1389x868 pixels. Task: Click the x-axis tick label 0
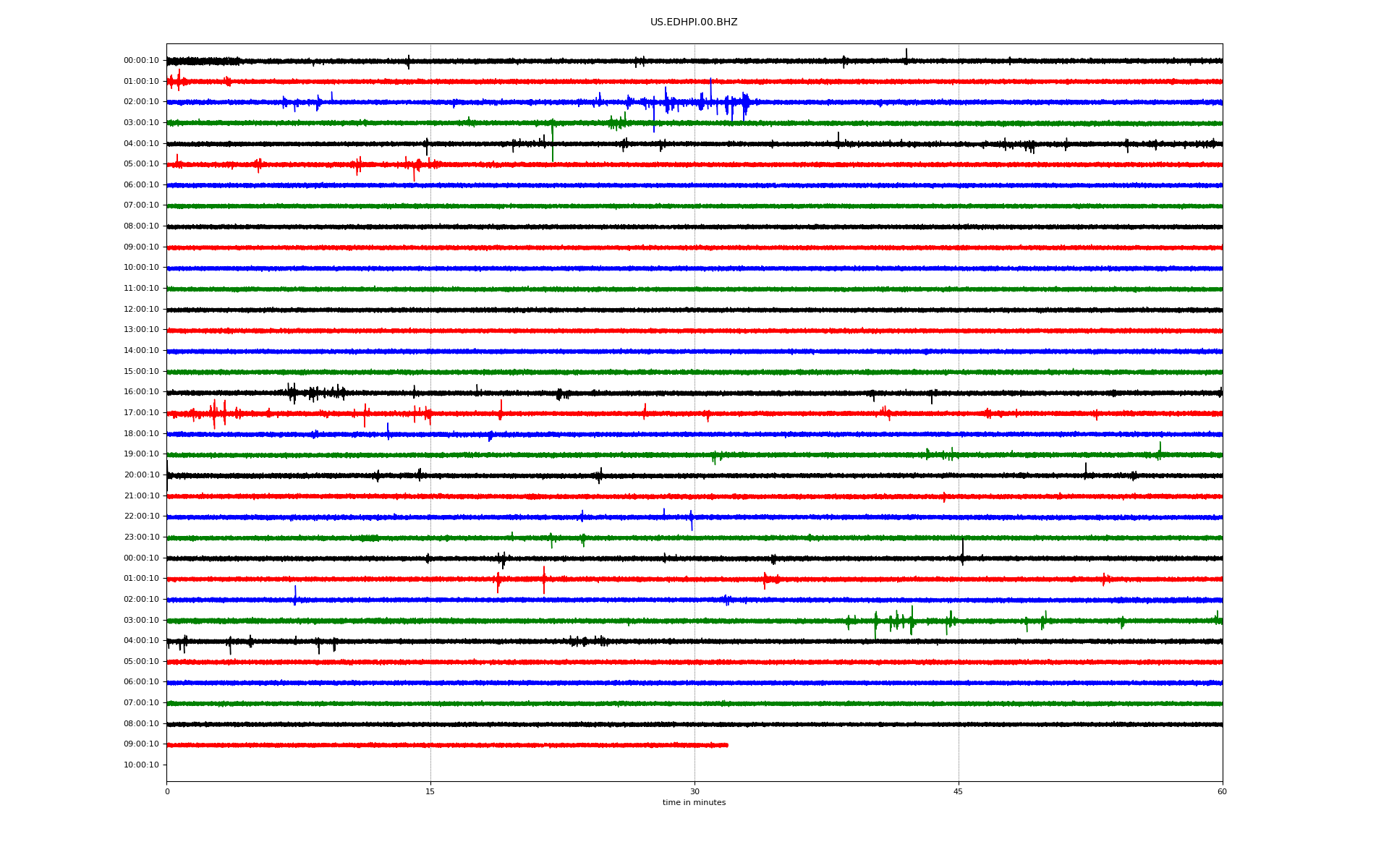pyautogui.click(x=167, y=791)
